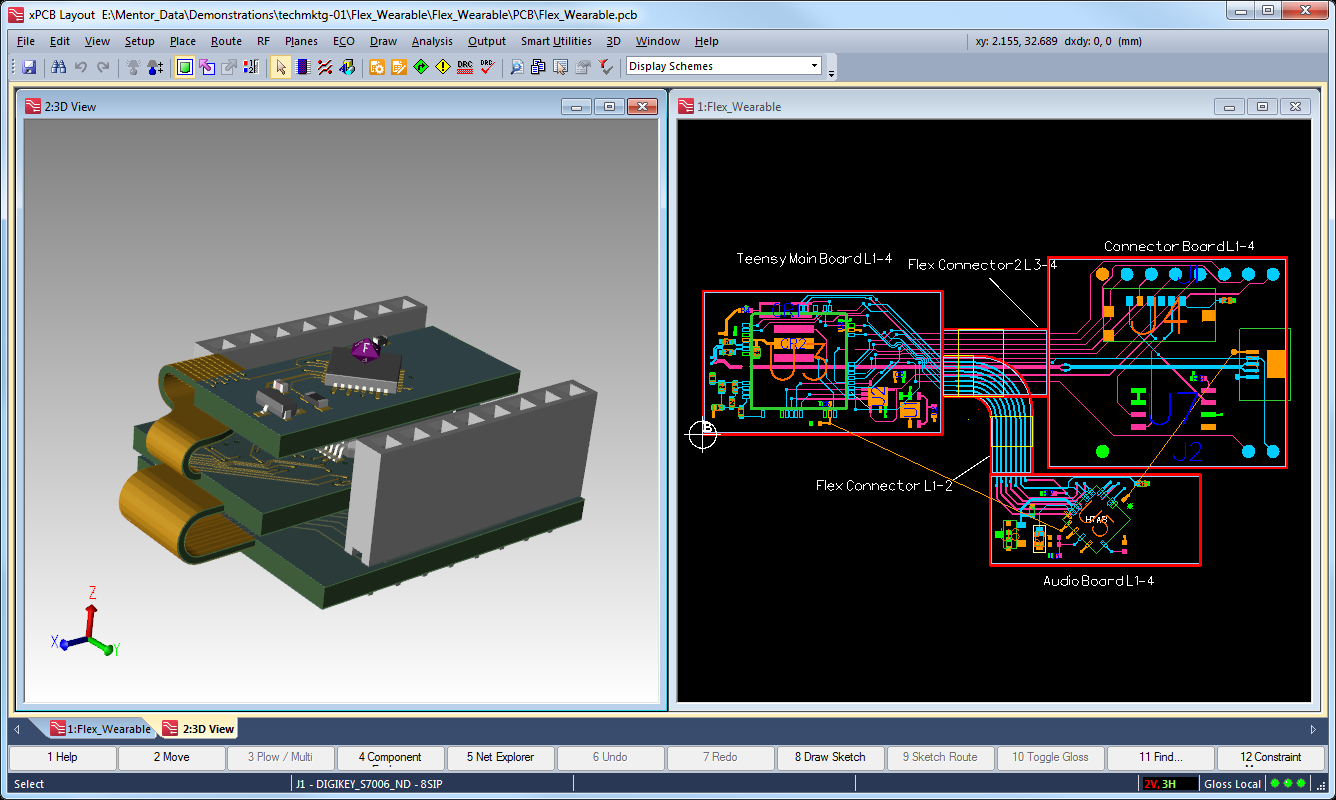Click the magnifier zoom icon in toolbar
Screen dimensions: 1336x800
[x=516, y=67]
